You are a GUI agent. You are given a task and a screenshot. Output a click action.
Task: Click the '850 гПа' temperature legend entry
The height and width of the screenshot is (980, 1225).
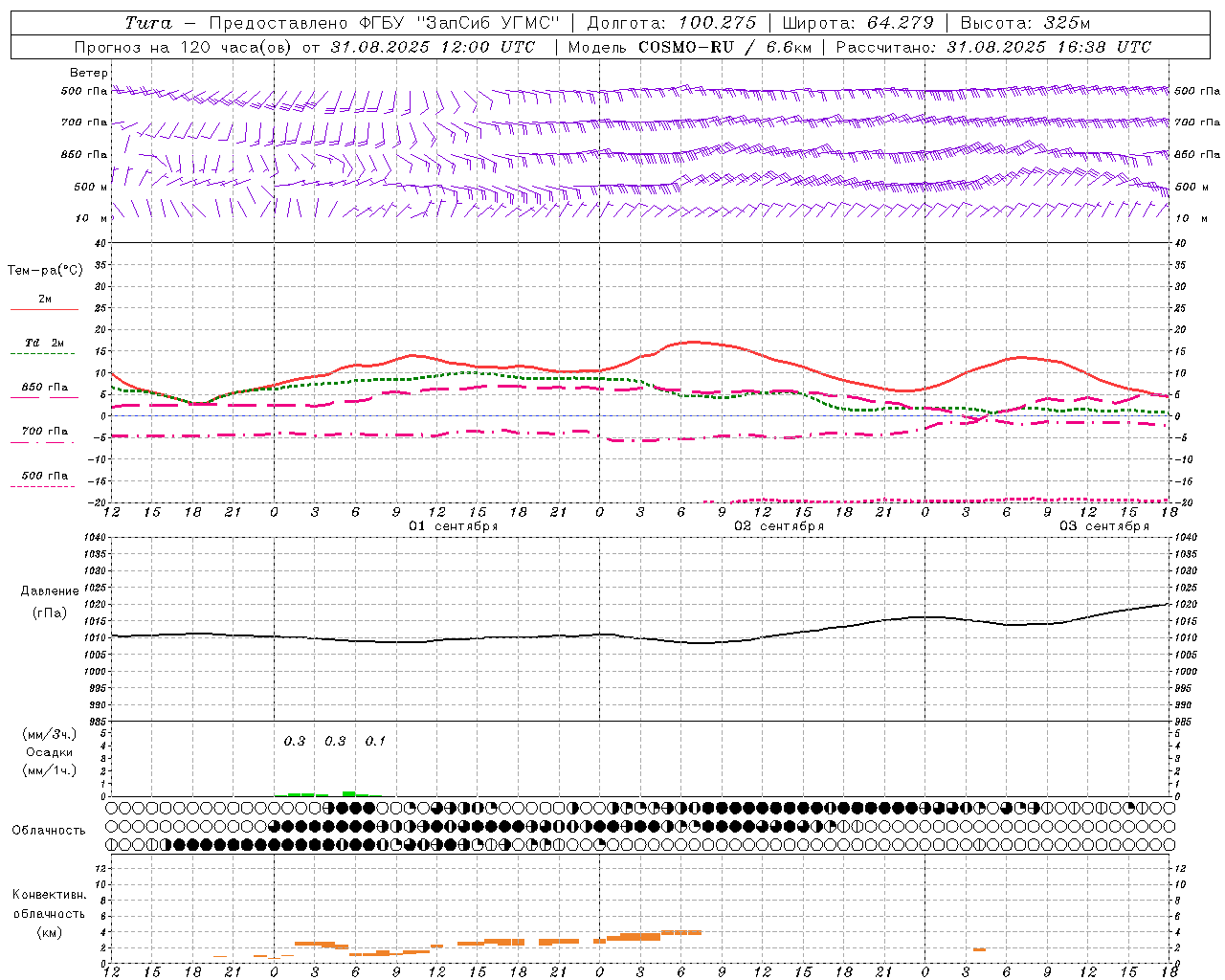click(x=45, y=388)
